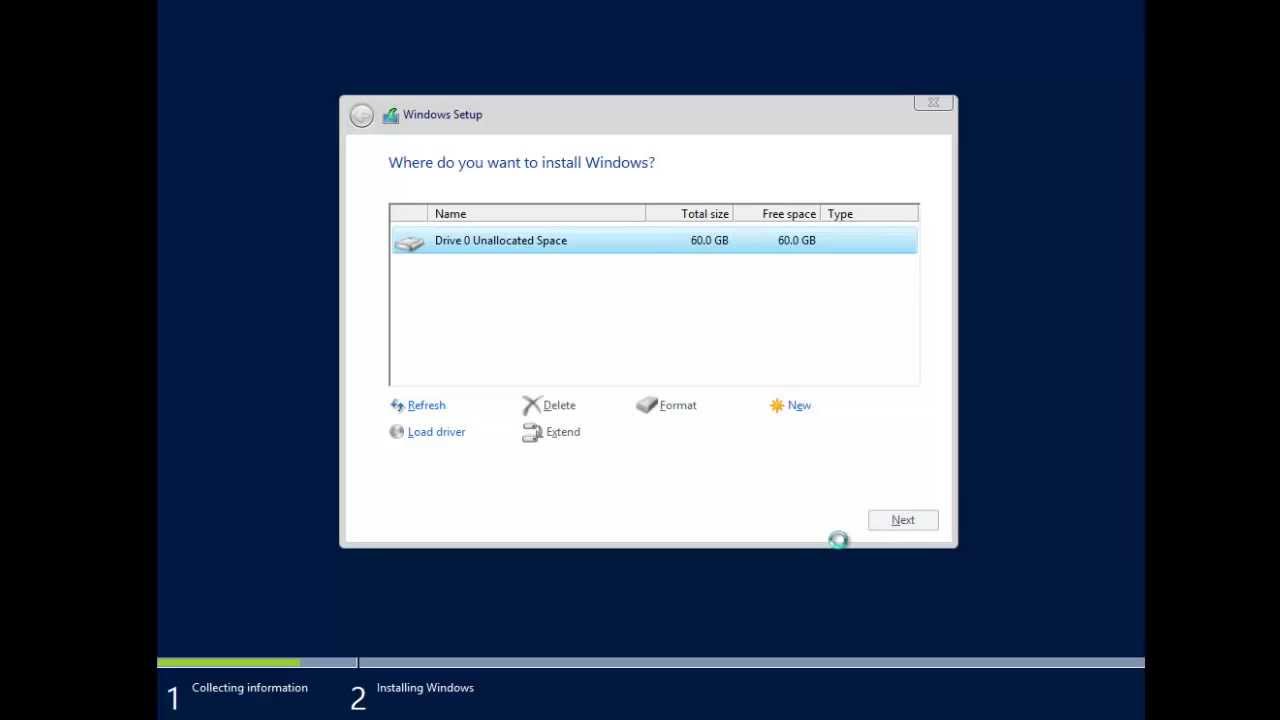Click the Collecting information step label

point(250,688)
